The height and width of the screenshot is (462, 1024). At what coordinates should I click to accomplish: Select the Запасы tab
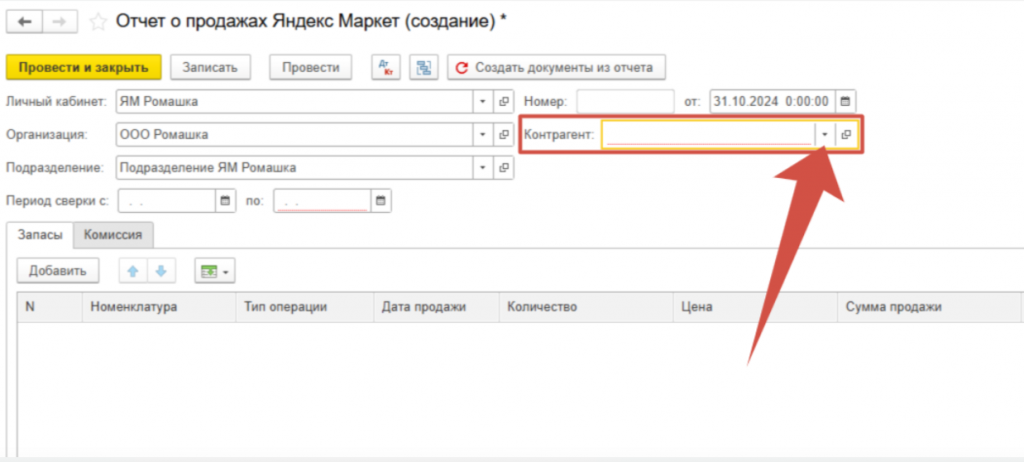tap(41, 235)
